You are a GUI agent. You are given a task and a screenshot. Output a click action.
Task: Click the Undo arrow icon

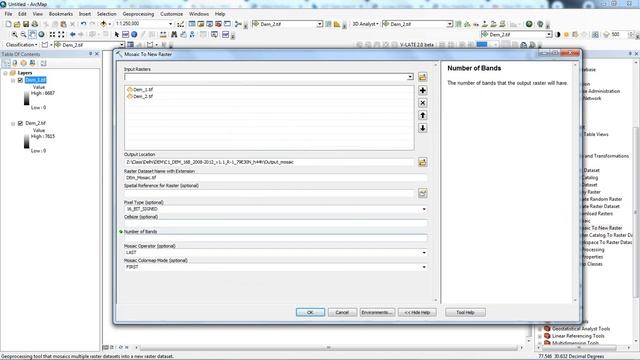pyautogui.click(x=83, y=24)
